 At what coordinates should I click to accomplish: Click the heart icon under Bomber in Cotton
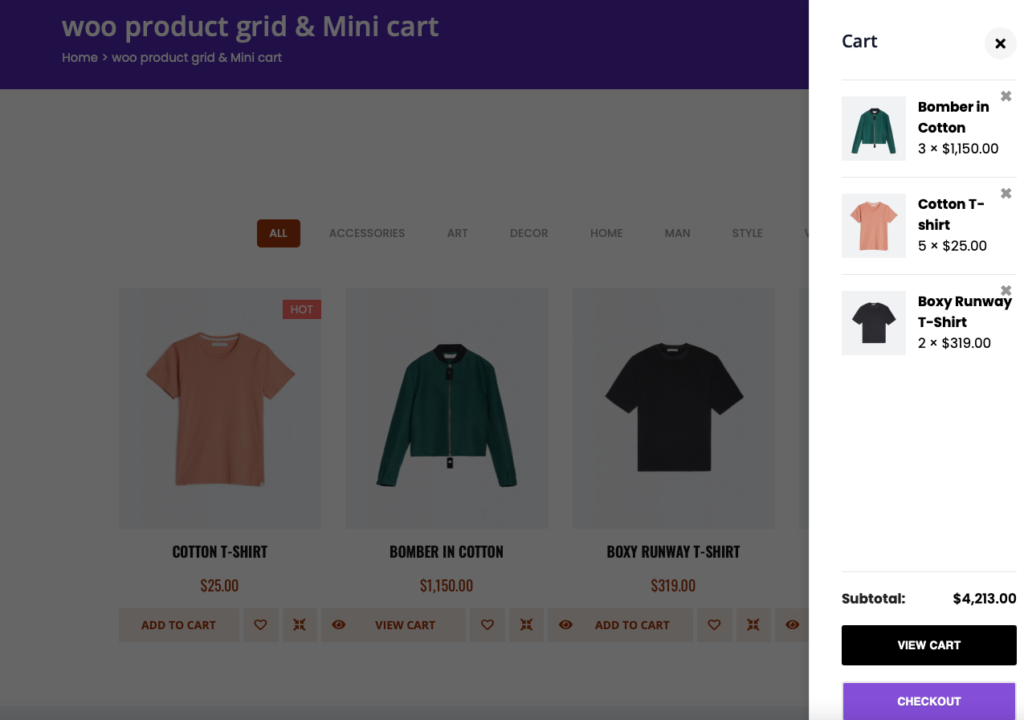(487, 625)
